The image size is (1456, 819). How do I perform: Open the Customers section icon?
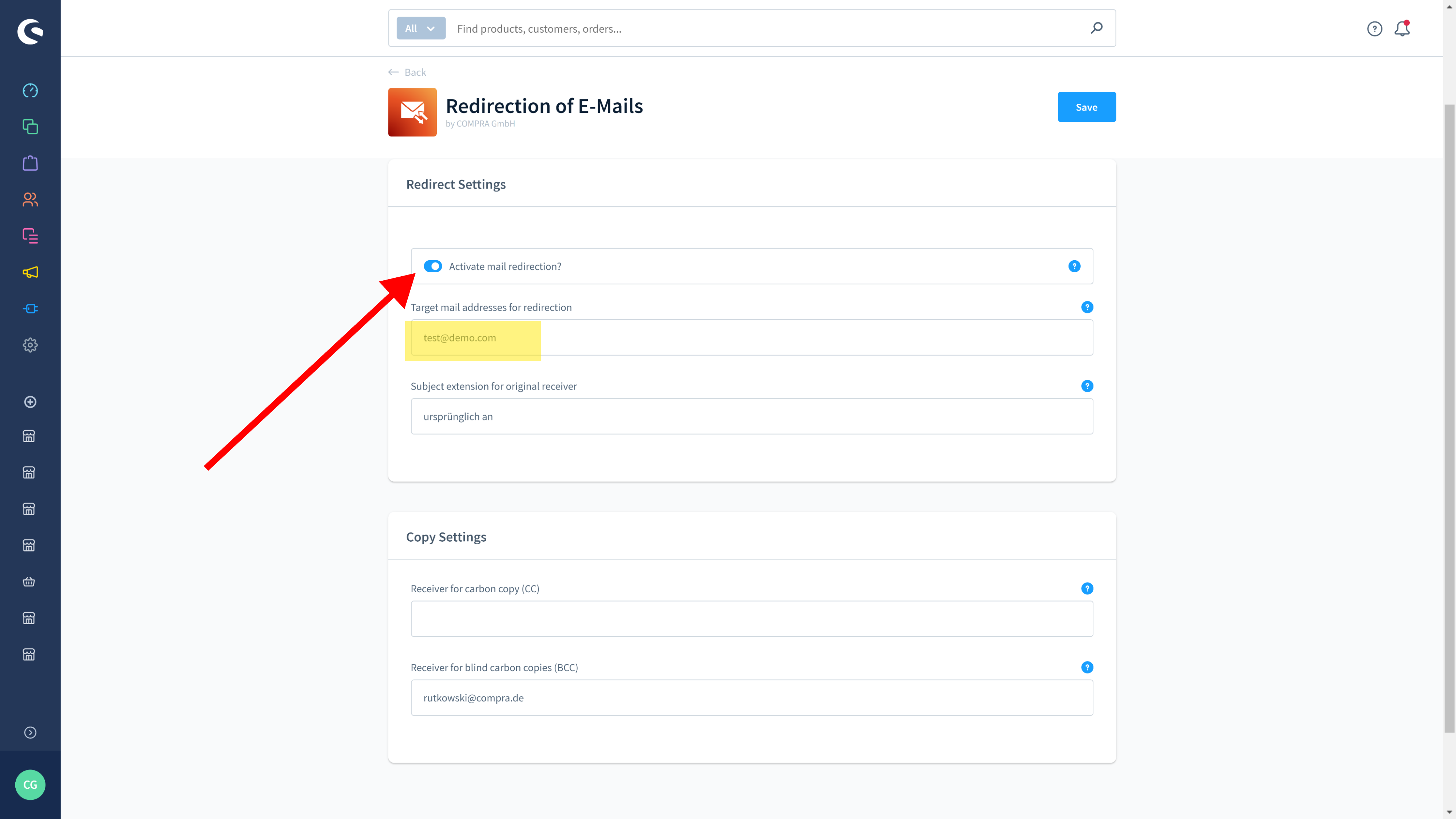click(30, 199)
